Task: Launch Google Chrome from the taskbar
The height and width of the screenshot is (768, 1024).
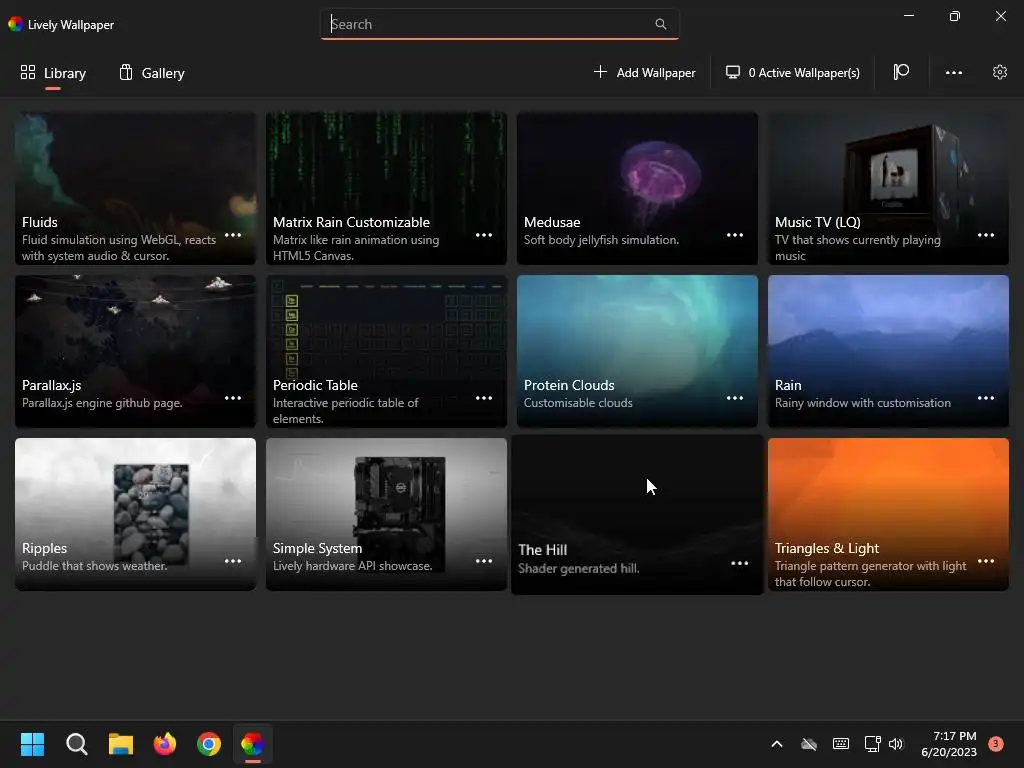Action: tap(209, 744)
